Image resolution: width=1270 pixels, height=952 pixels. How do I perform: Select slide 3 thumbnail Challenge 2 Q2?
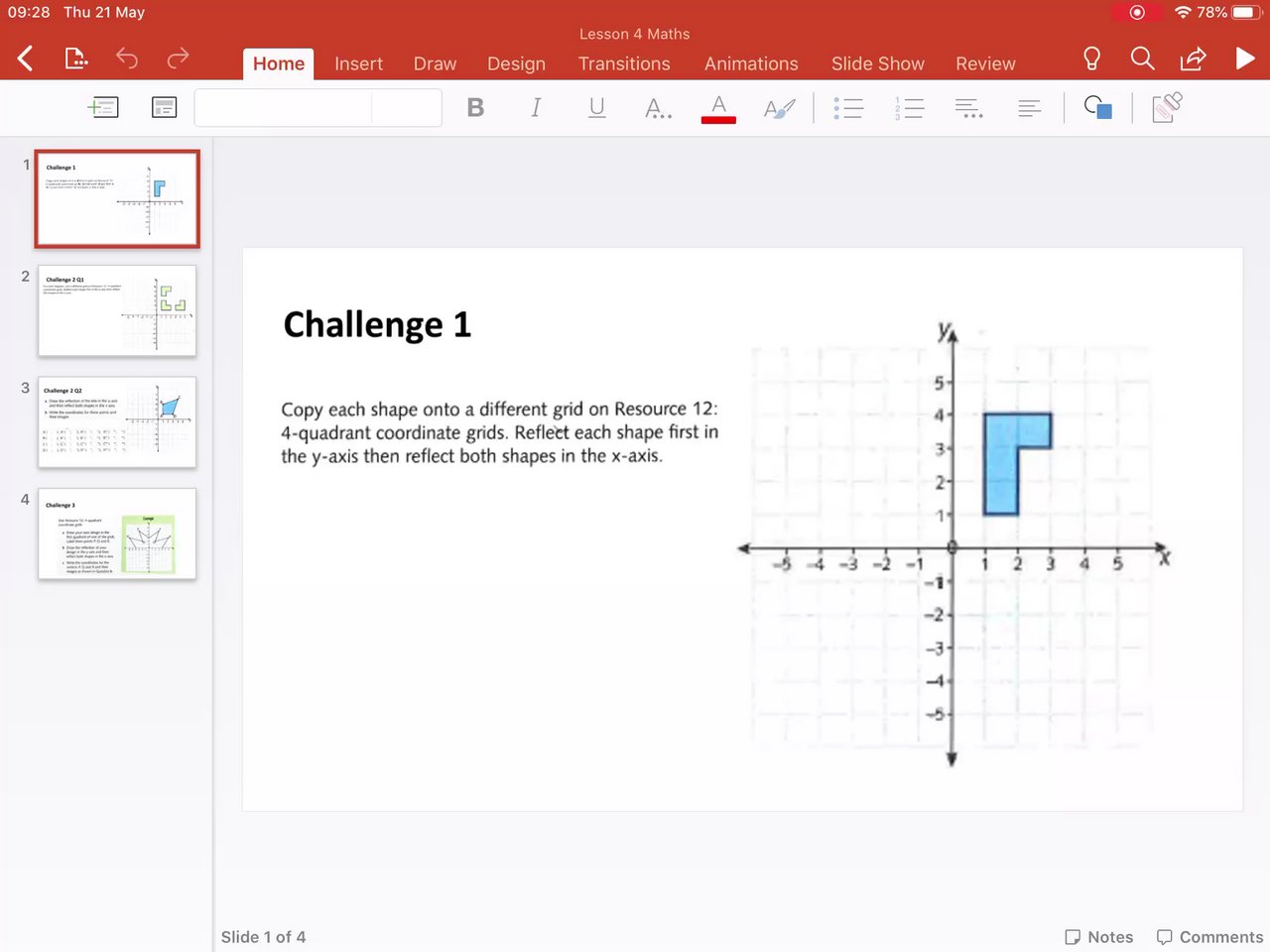tap(117, 422)
